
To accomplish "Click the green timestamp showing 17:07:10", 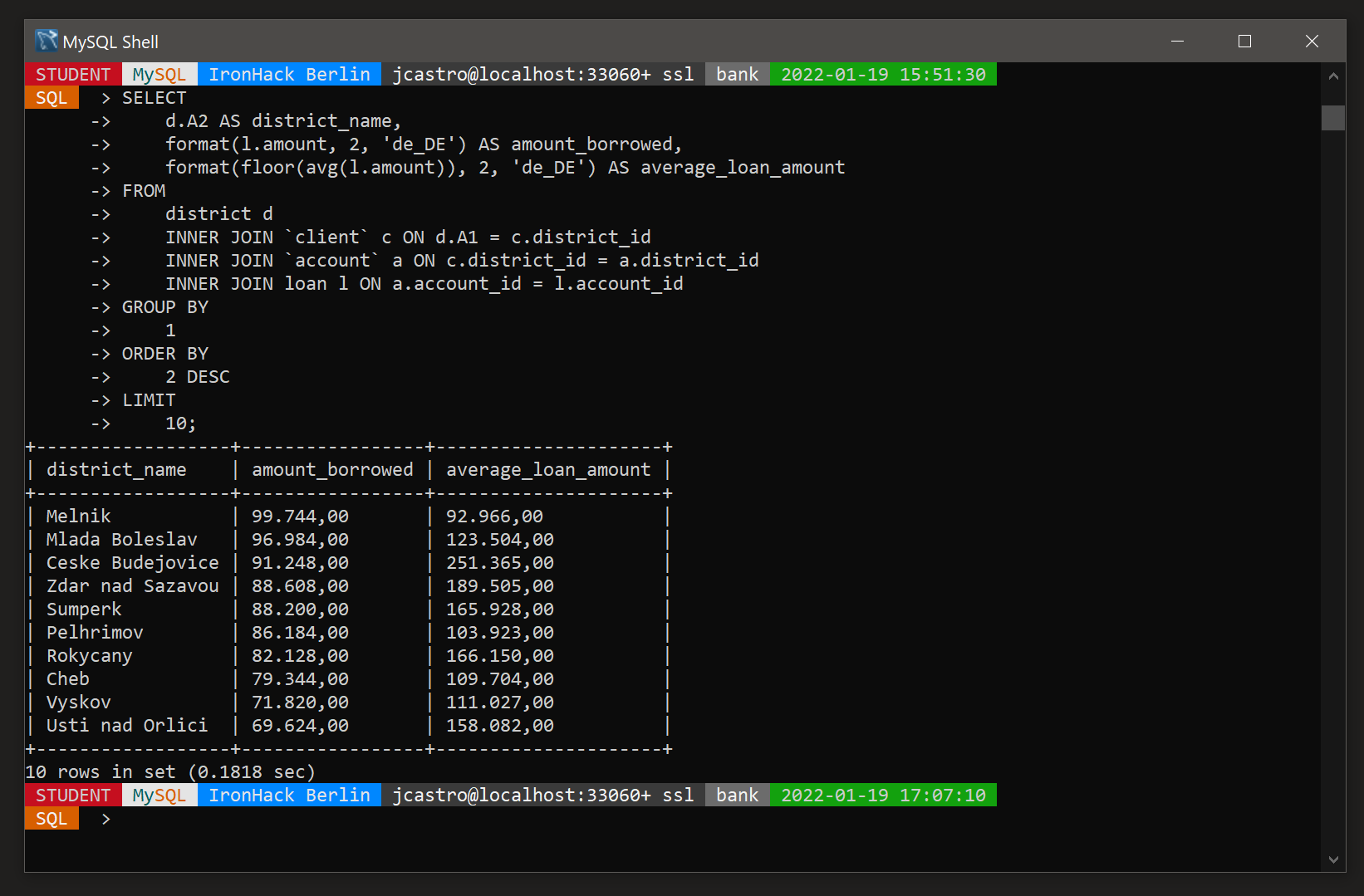I will (x=883, y=795).
